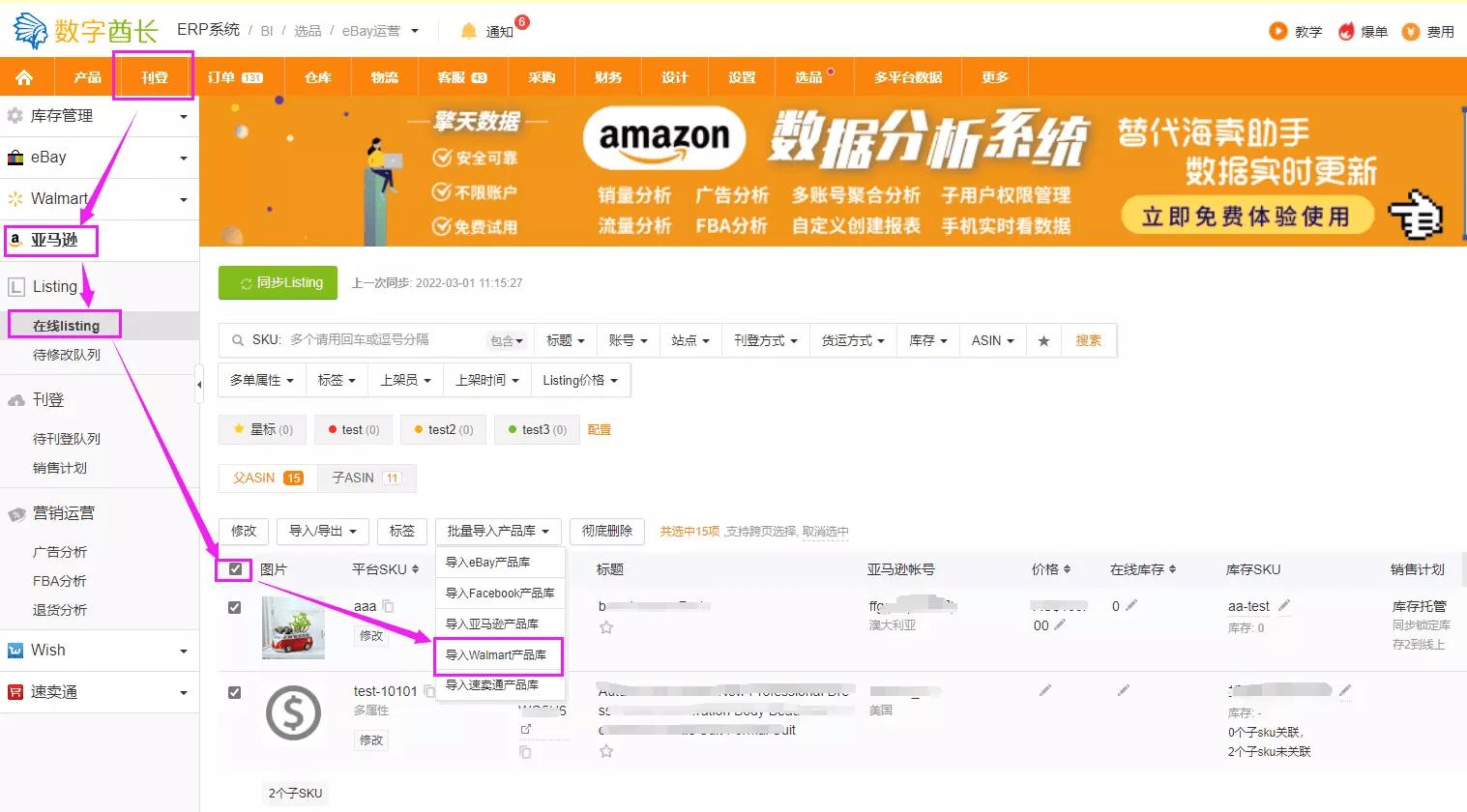The width and height of the screenshot is (1467, 812).
Task: Click the star filter icon beside 搜索
Action: (1043, 340)
